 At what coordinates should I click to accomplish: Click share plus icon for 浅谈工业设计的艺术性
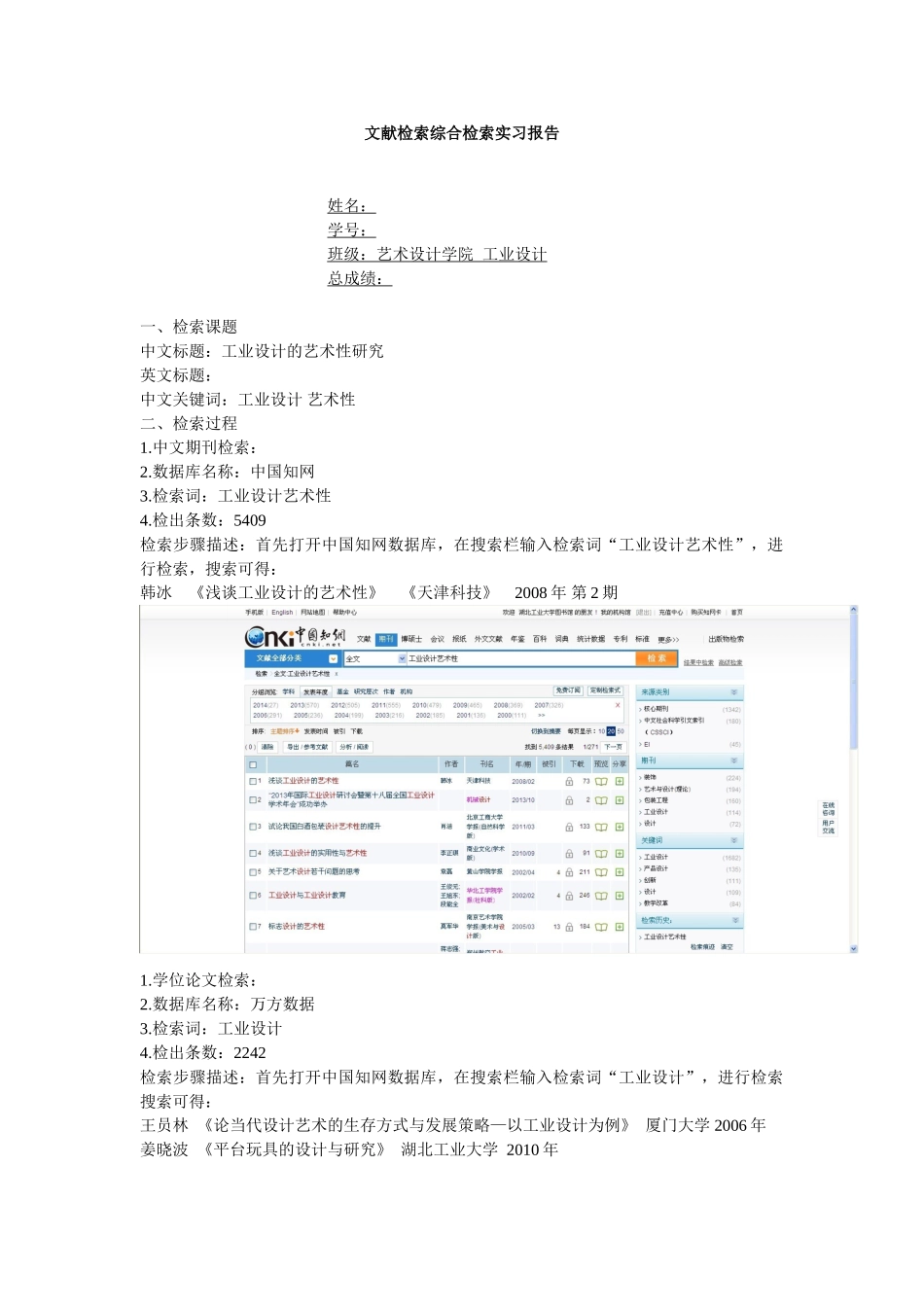620,781
